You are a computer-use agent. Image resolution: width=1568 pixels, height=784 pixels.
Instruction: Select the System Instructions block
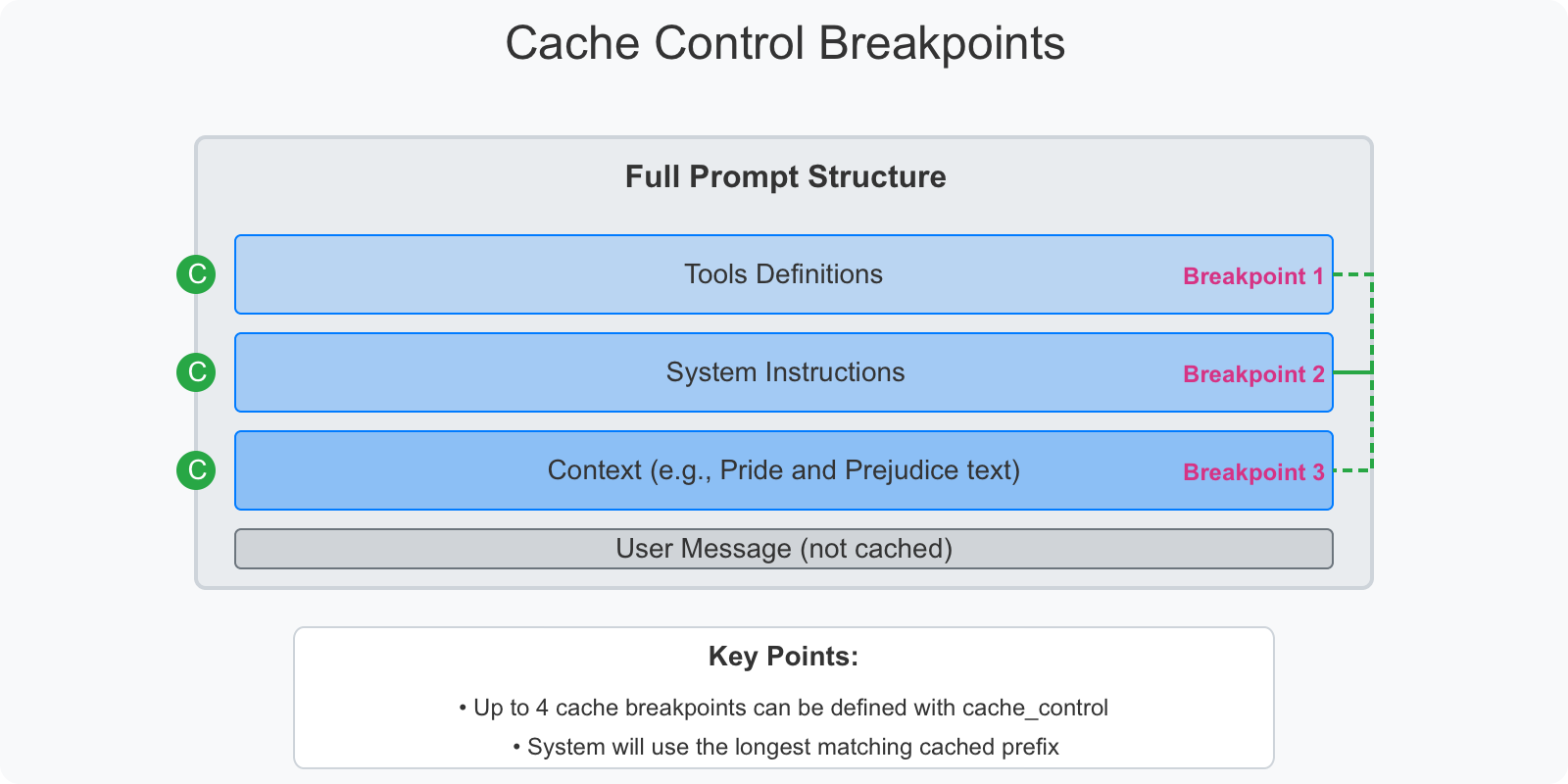click(x=784, y=372)
